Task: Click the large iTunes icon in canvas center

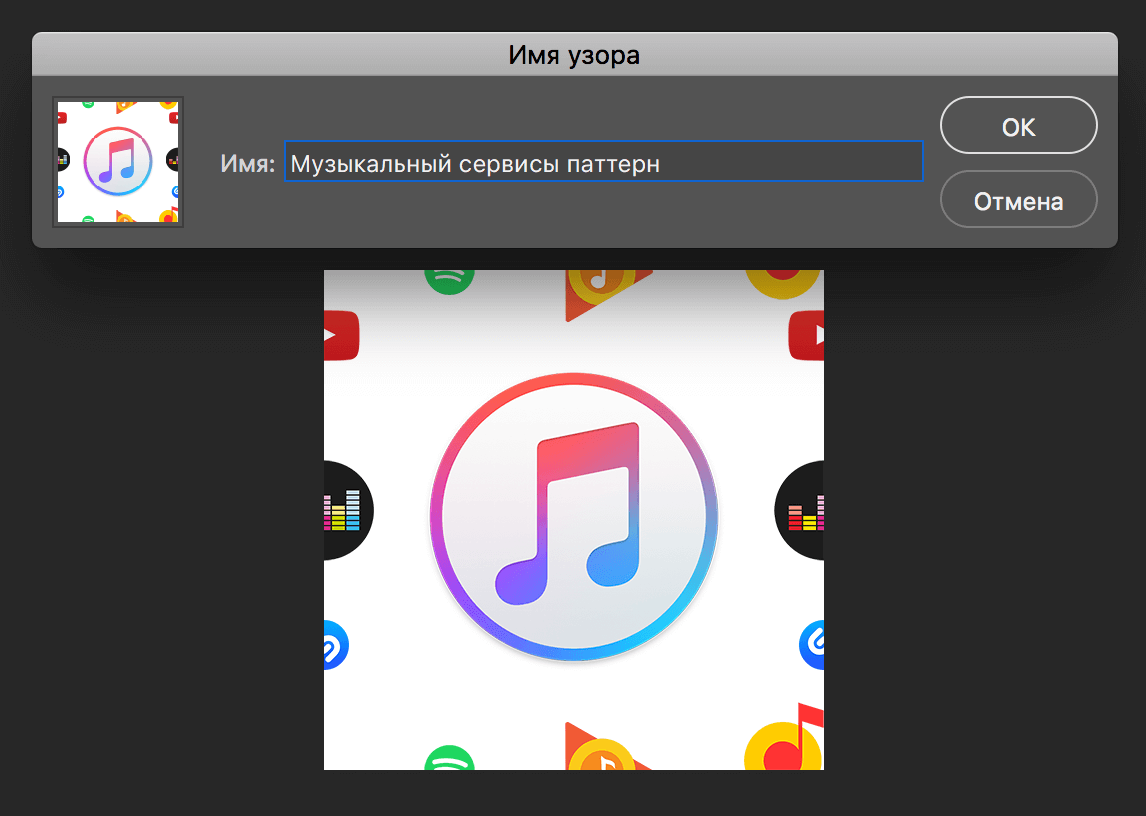Action: [574, 519]
